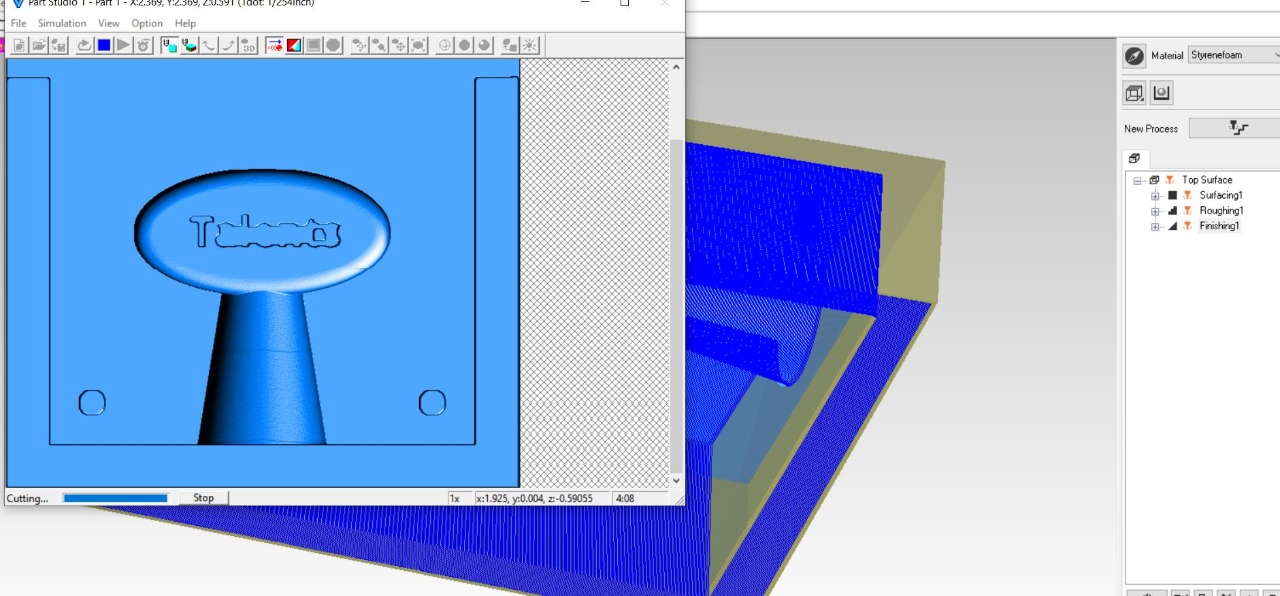The image size is (1280, 596).
Task: Click the gray octagon shape icon
Action: [333, 45]
